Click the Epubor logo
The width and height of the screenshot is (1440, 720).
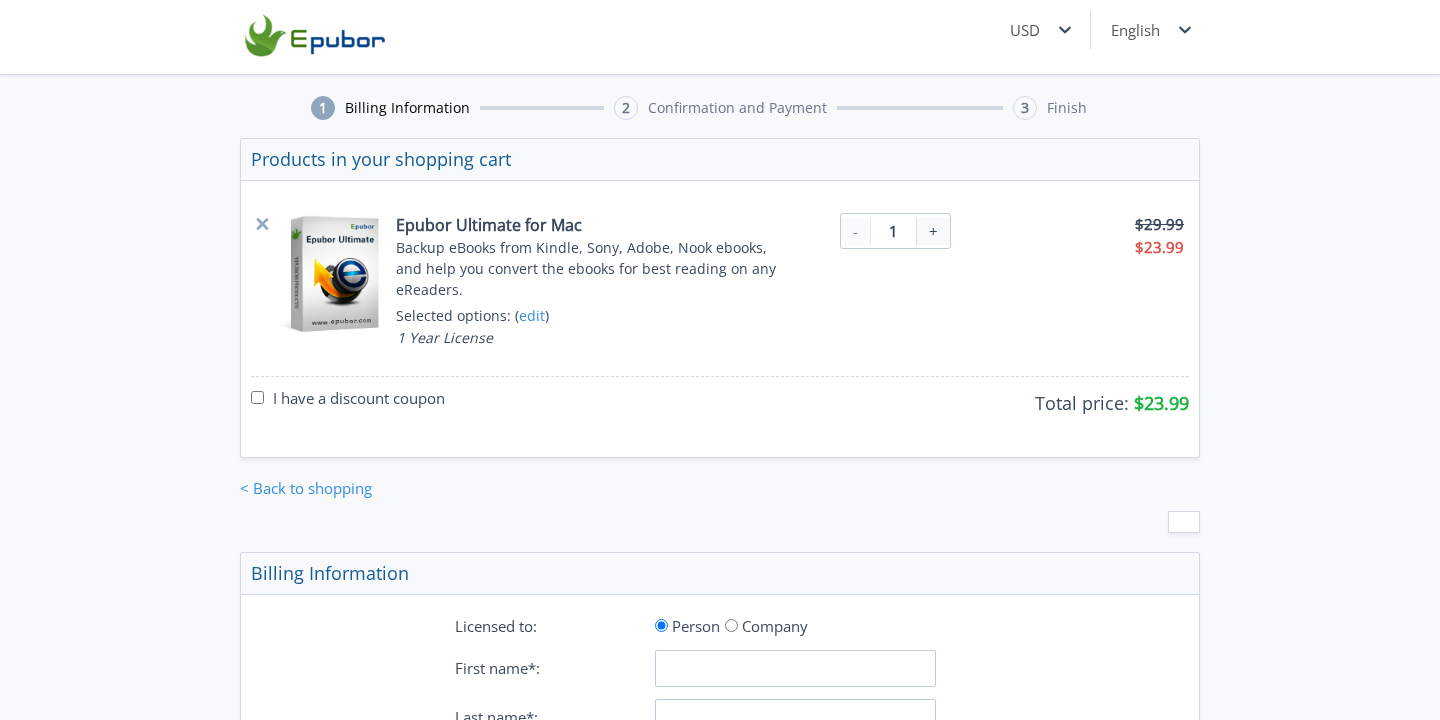315,36
